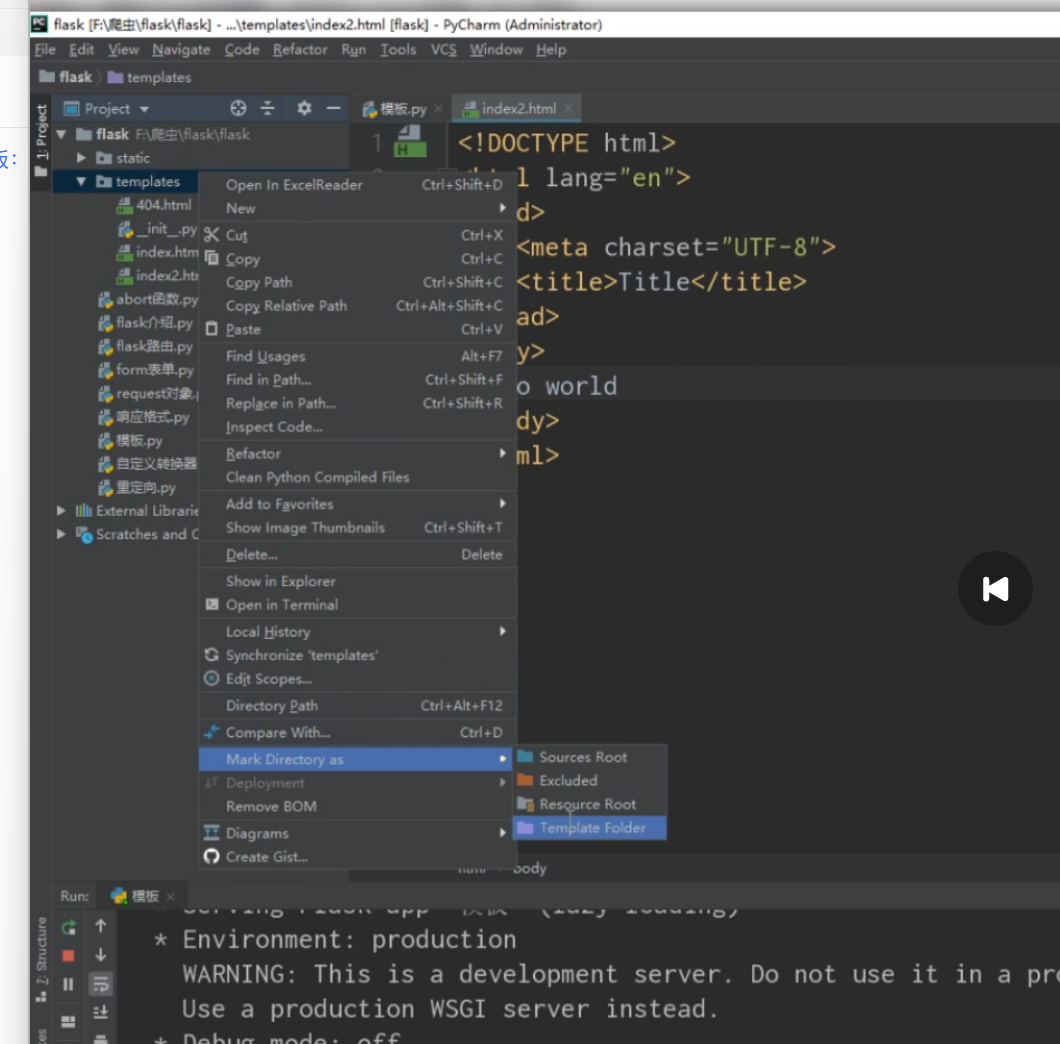
Task: Open the Navigate menu
Action: tap(181, 49)
